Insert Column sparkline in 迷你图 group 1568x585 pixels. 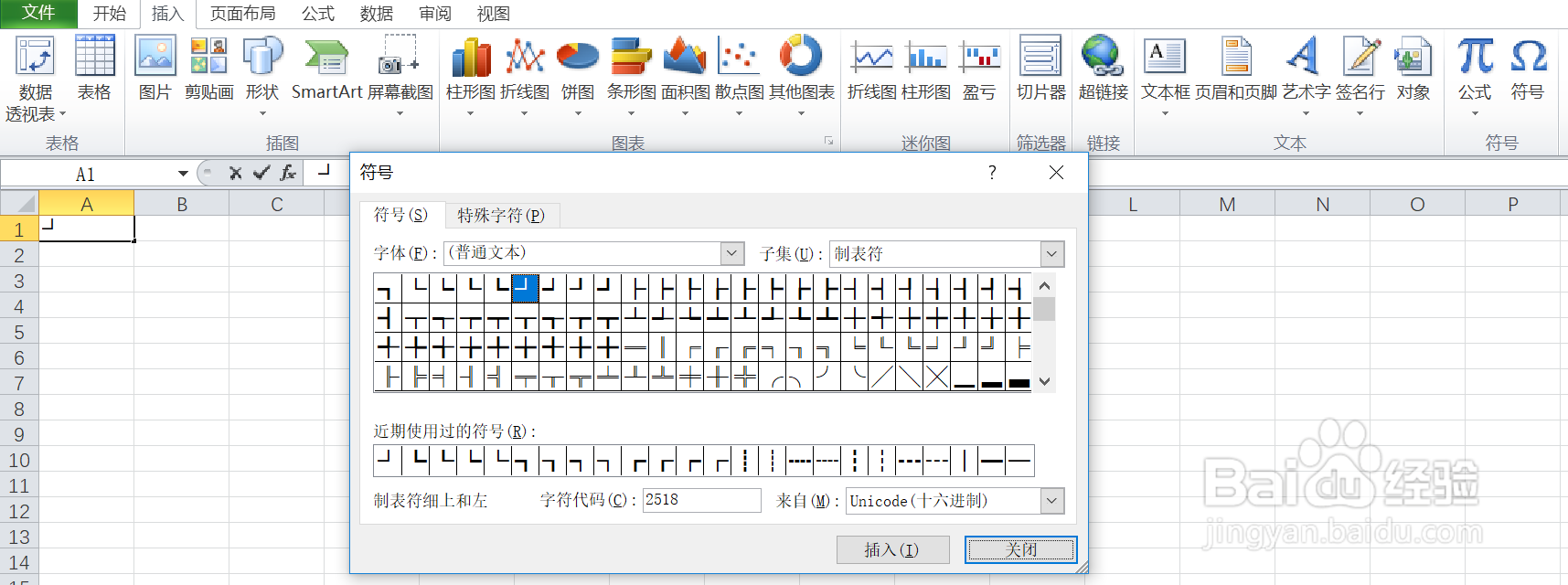(926, 69)
